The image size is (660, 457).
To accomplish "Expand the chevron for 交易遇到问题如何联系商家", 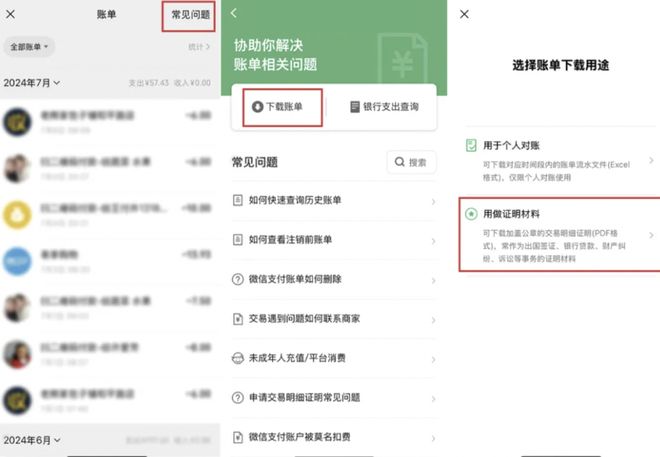I will point(433,320).
